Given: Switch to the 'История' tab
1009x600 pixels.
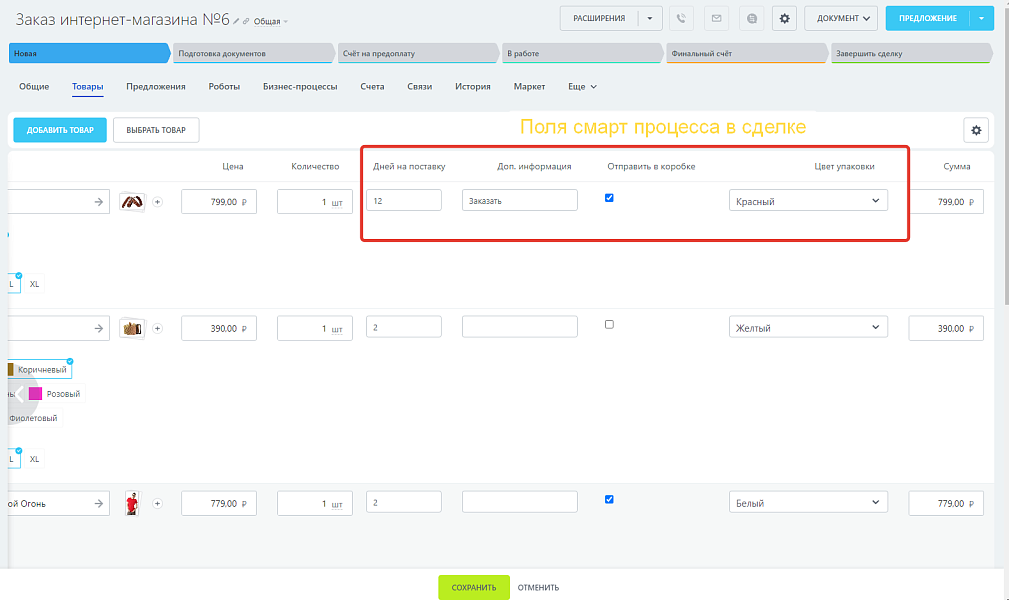Looking at the screenshot, I should coord(472,87).
